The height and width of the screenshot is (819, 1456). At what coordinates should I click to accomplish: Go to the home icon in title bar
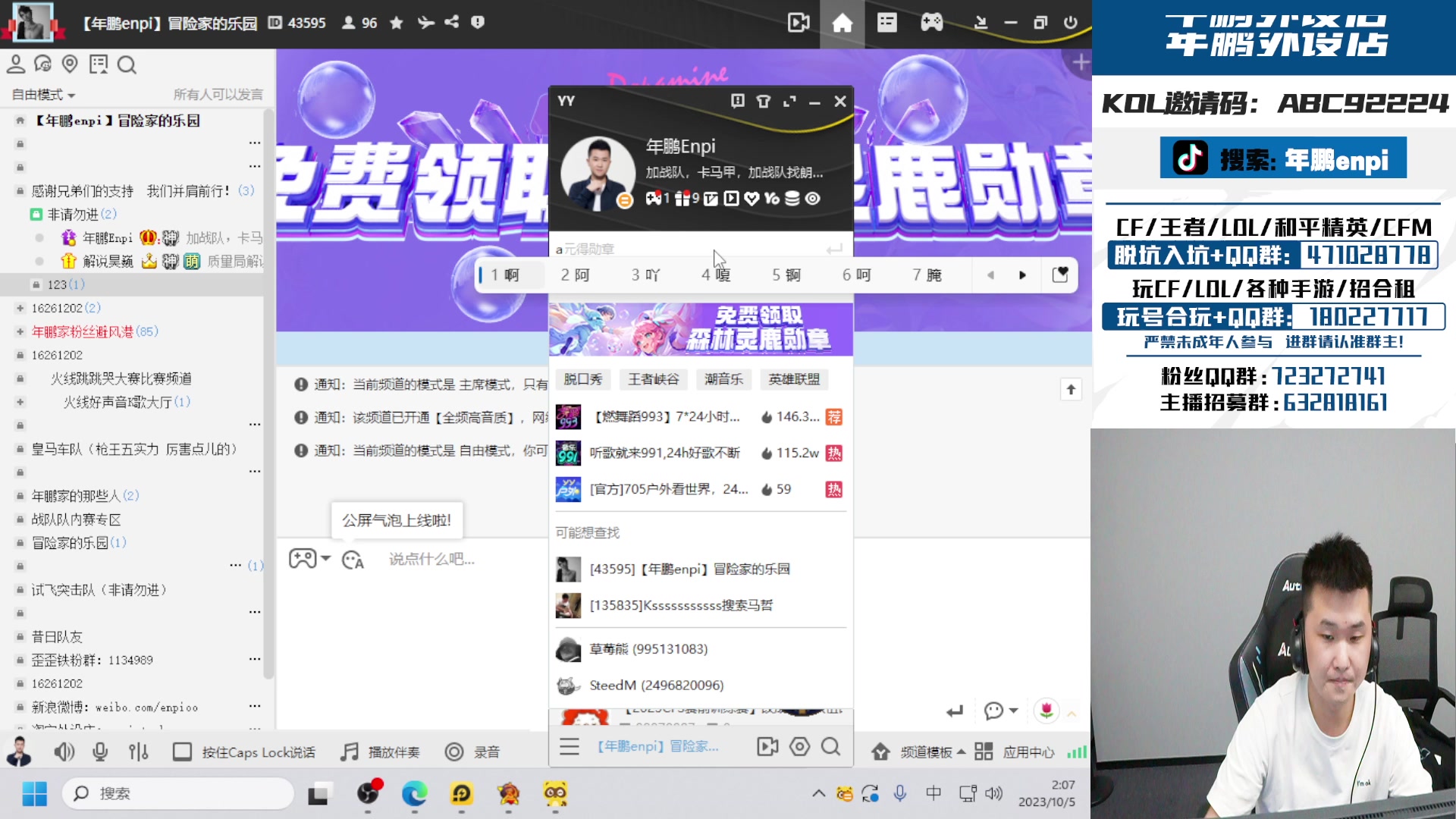(843, 23)
